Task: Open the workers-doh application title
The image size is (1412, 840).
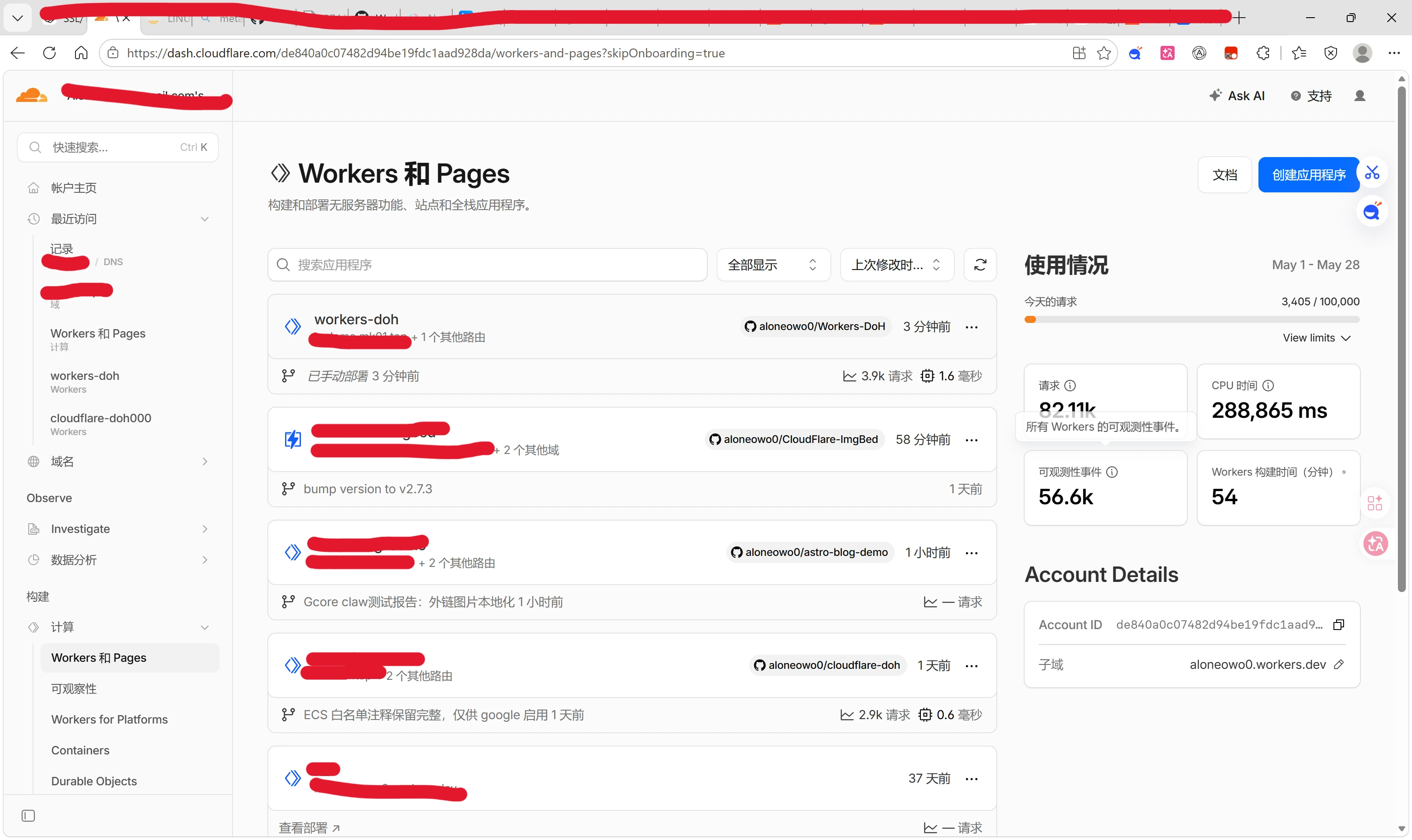Action: tap(356, 319)
